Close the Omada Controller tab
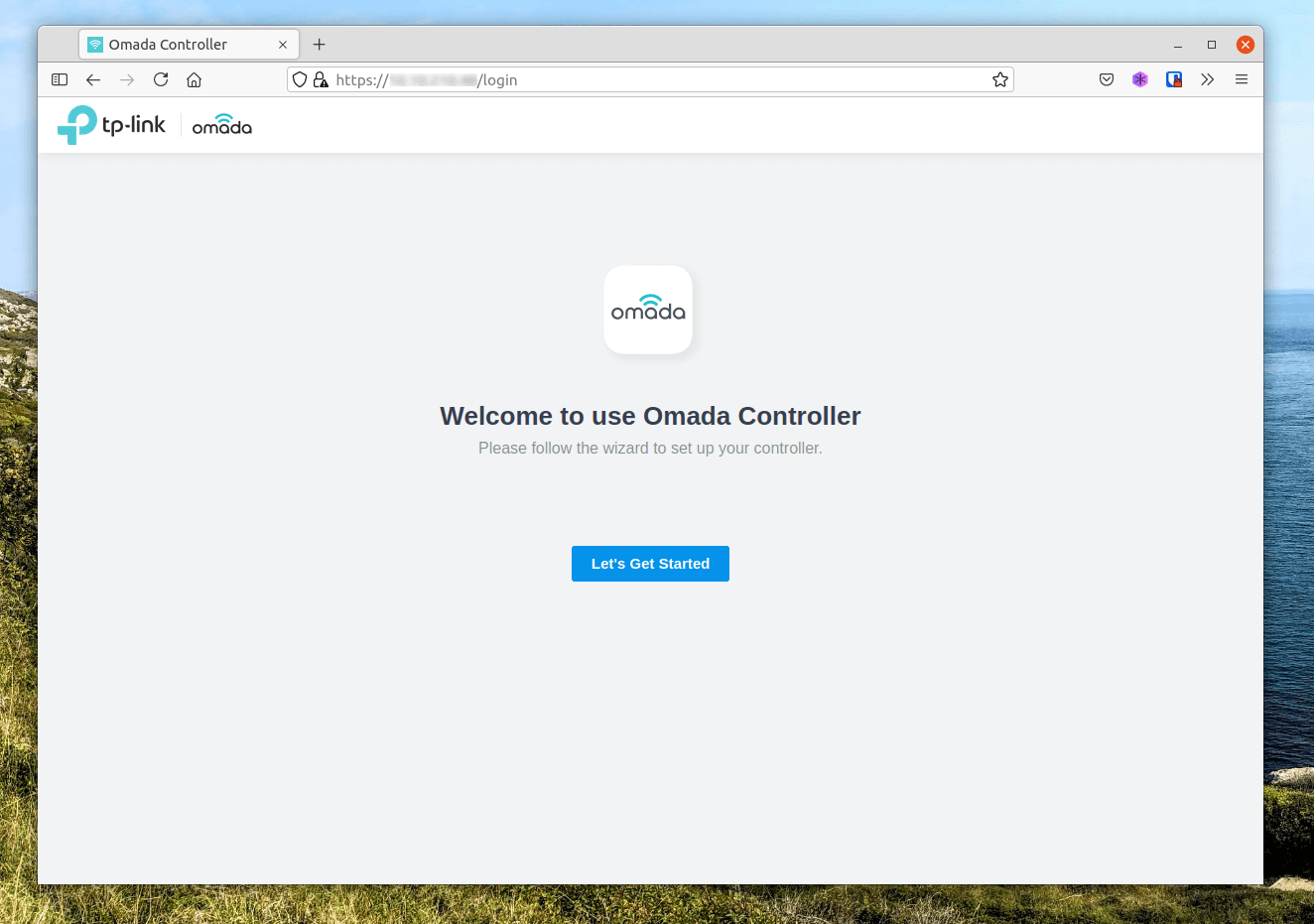Screen dimensions: 1314x924 pos(283,45)
